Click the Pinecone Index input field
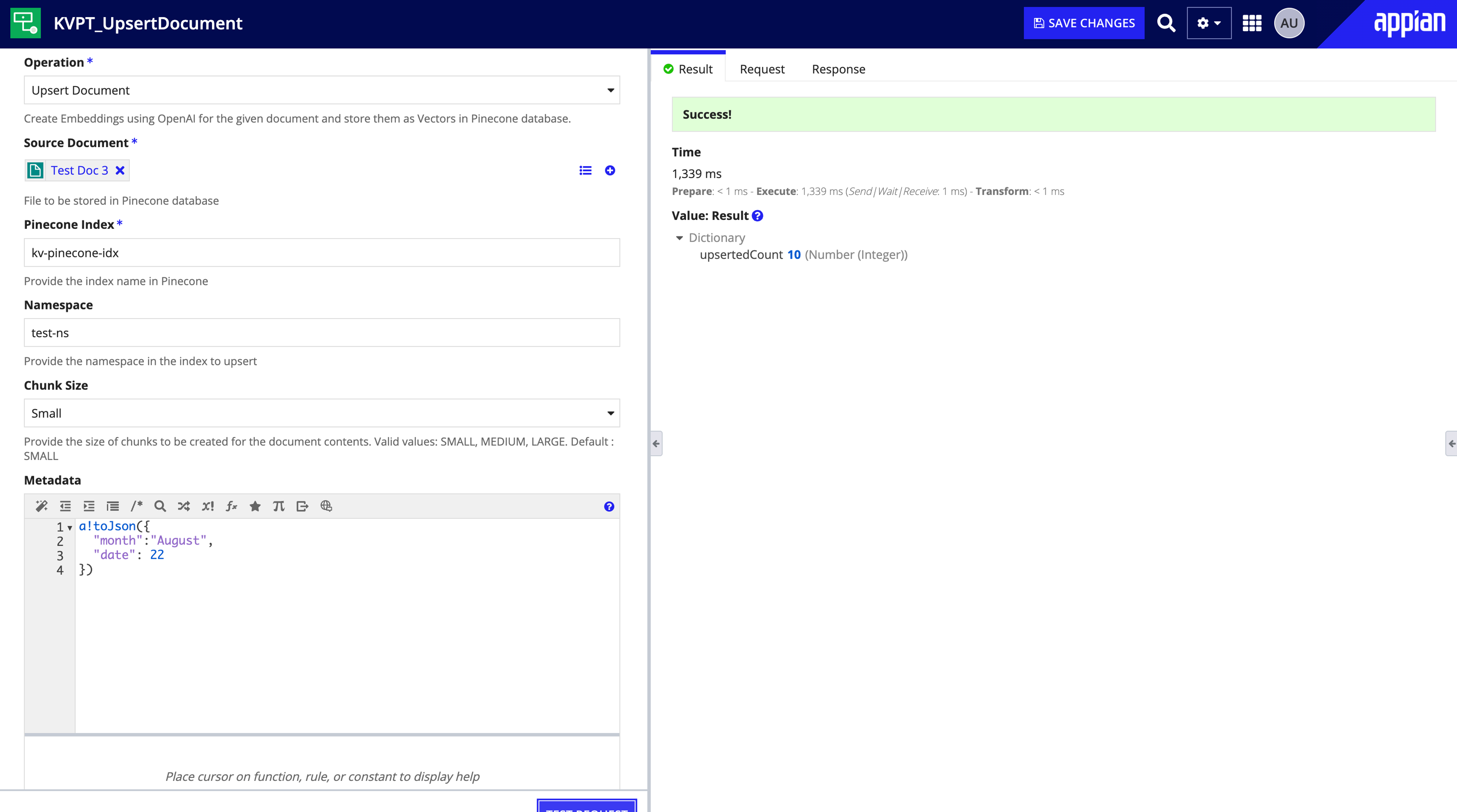The image size is (1457, 812). pyautogui.click(x=321, y=252)
